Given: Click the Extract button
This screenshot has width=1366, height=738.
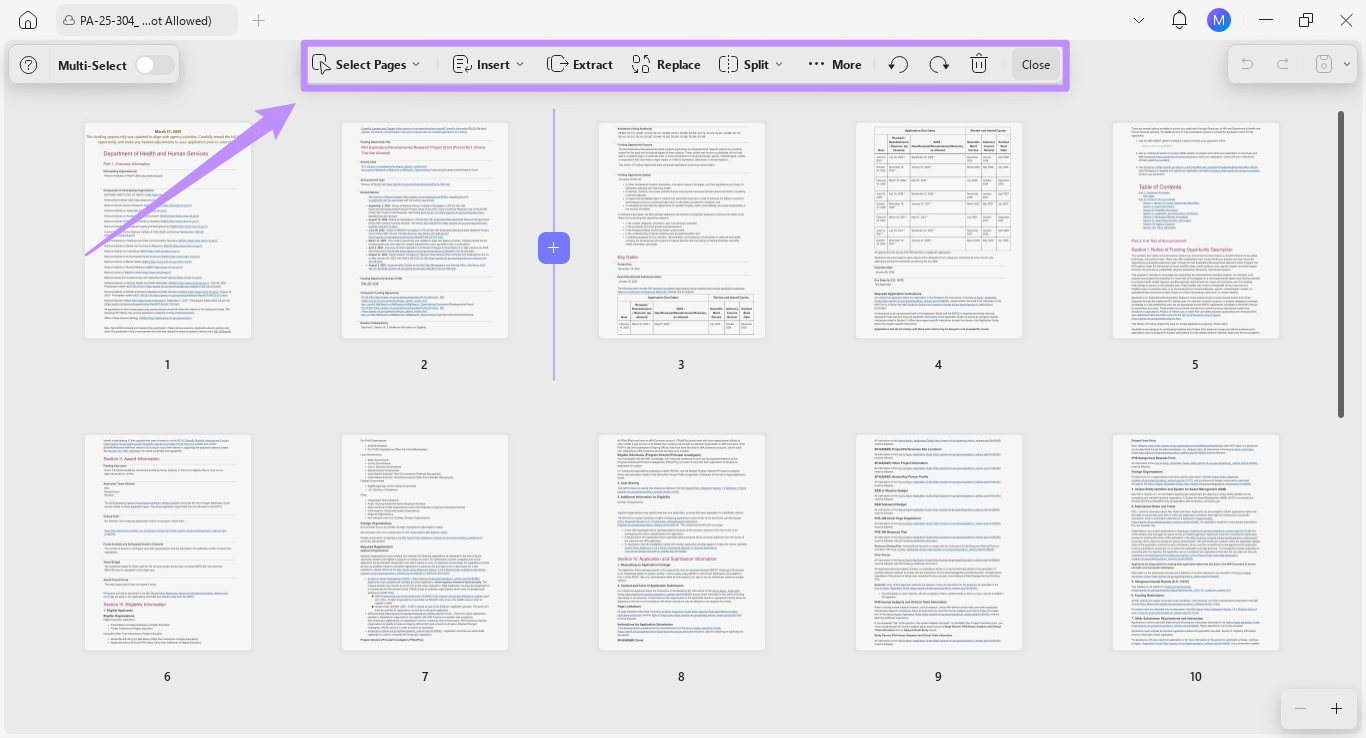Looking at the screenshot, I should coord(580,65).
